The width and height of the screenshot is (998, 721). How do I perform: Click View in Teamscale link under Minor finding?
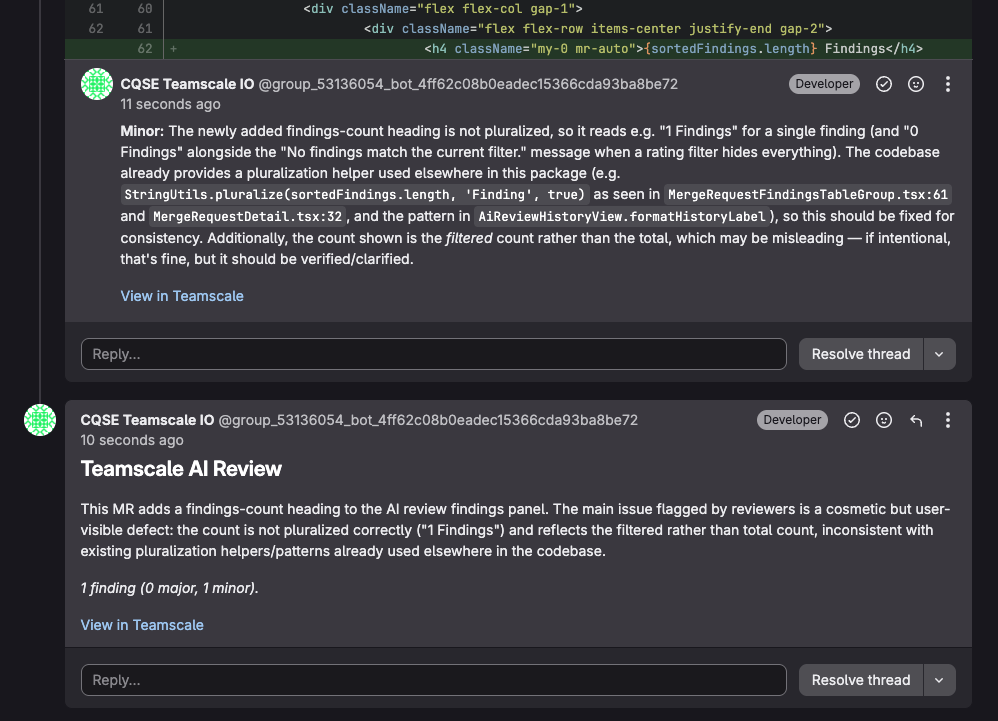[182, 296]
